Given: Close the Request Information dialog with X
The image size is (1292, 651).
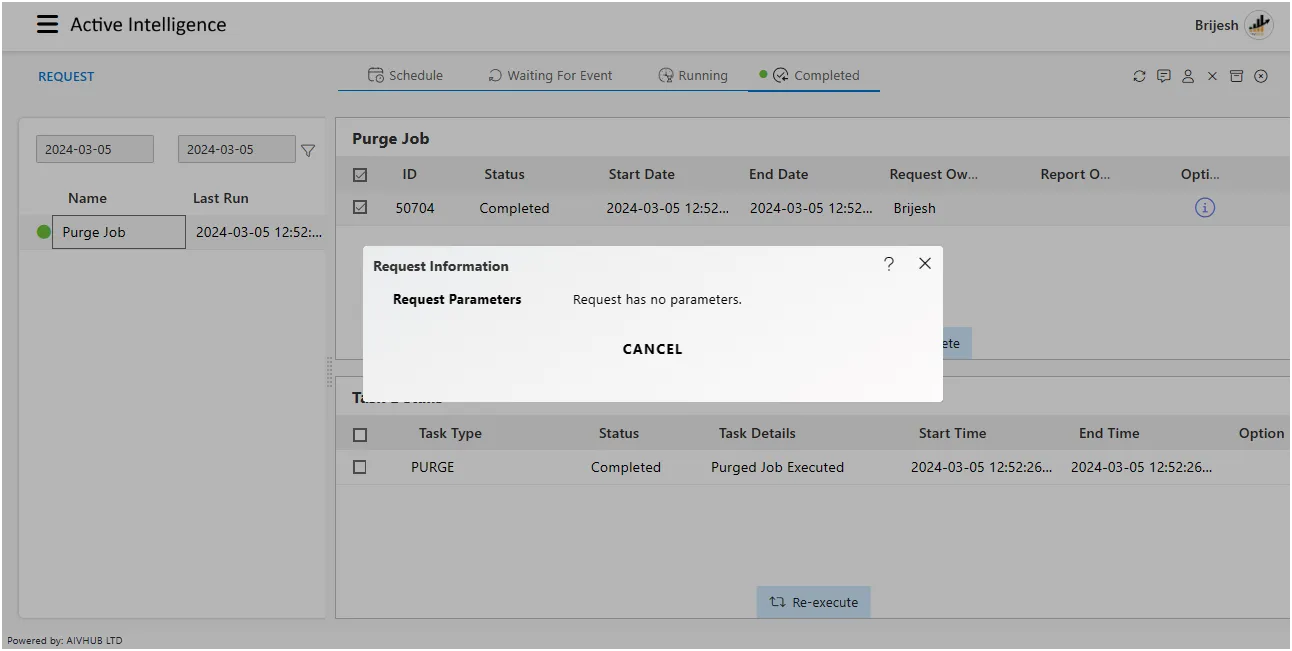Looking at the screenshot, I should click(x=925, y=263).
